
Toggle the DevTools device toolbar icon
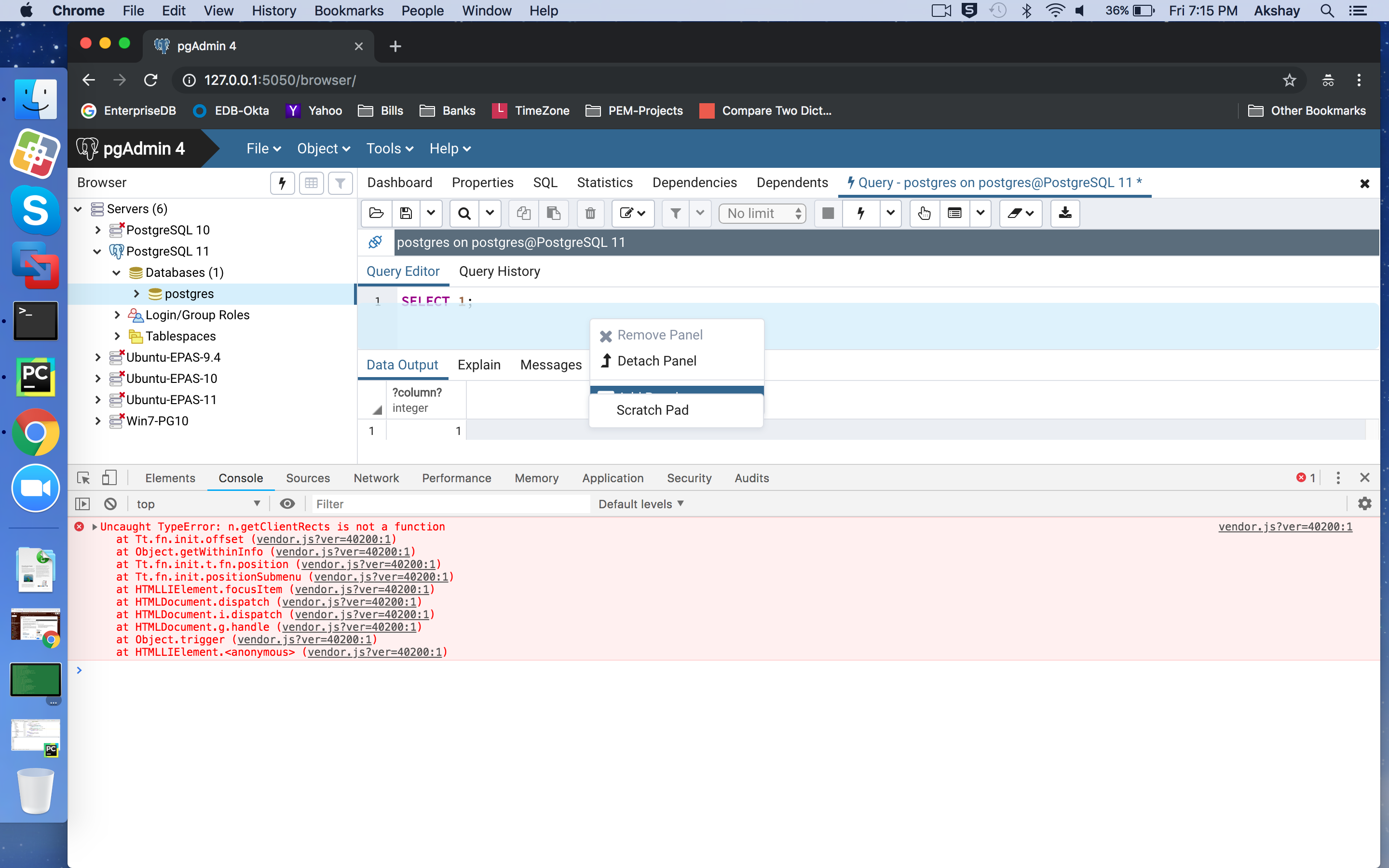click(109, 477)
